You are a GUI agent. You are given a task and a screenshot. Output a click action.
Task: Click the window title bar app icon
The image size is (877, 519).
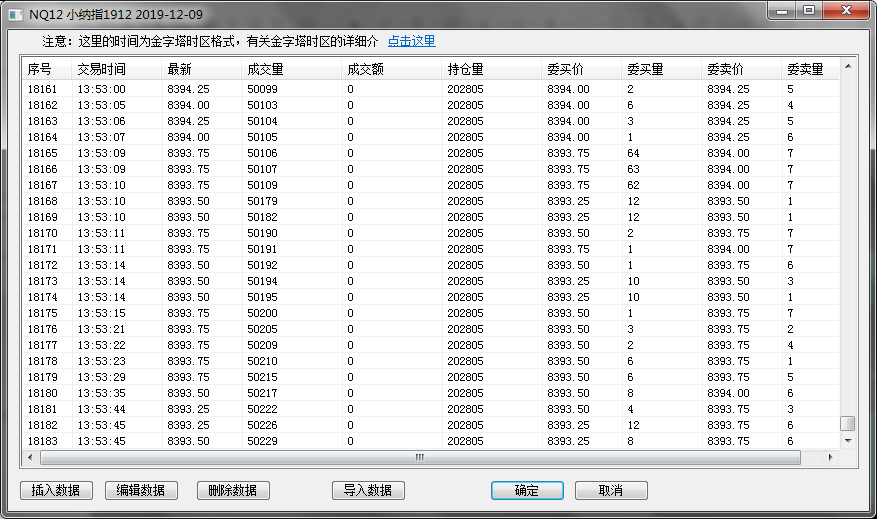[16, 15]
